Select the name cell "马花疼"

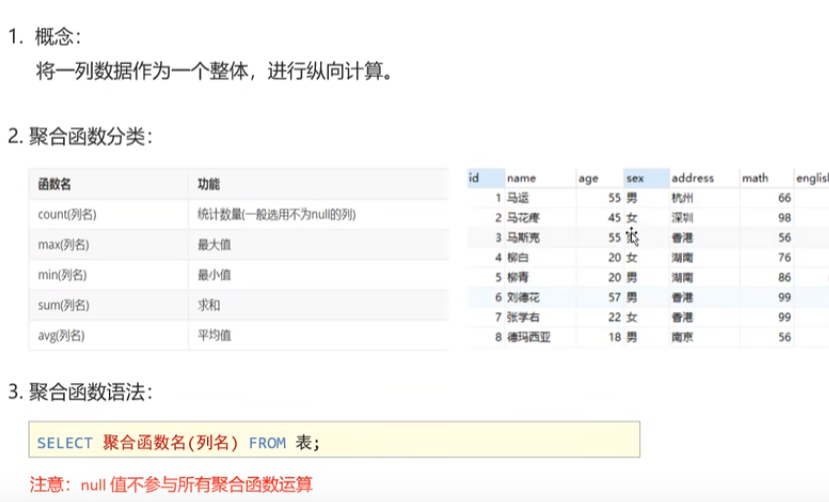tap(523, 218)
